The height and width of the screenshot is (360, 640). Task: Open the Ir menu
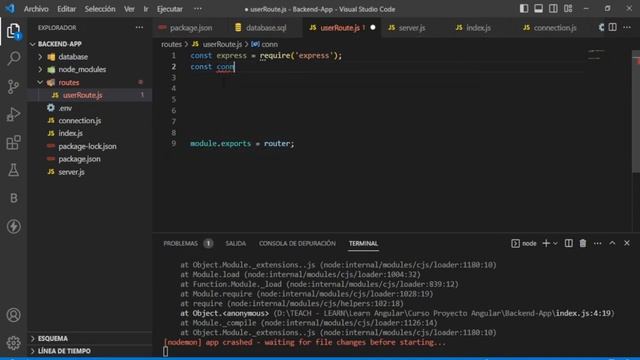point(146,9)
